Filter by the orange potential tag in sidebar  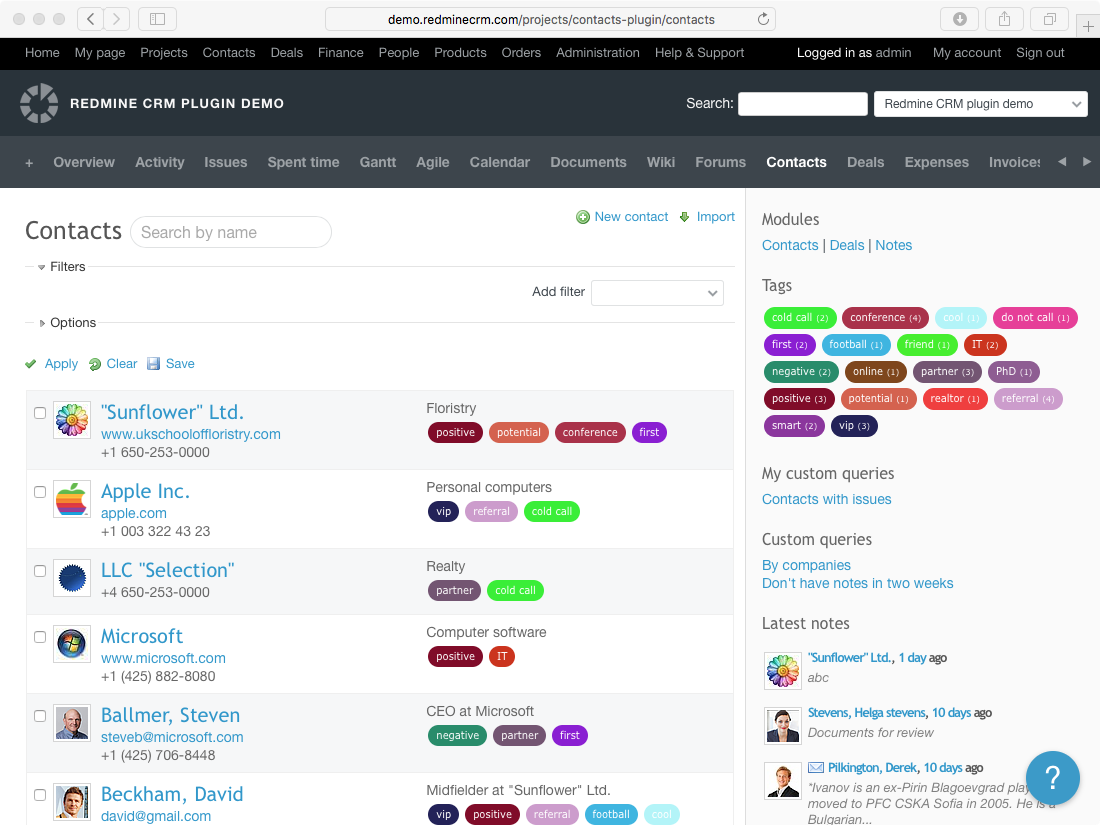point(878,398)
